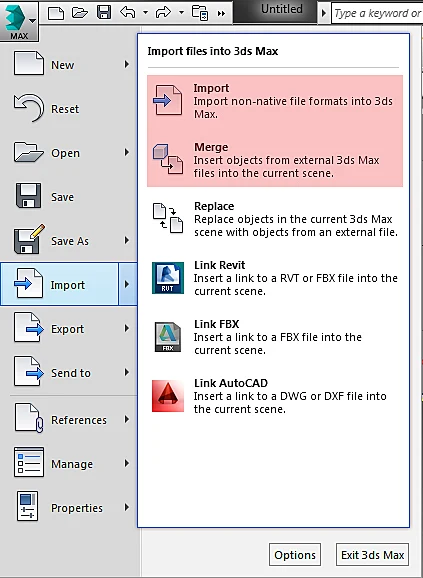Choose the Link AutoCAD option title
The width and height of the screenshot is (423, 578).
[231, 383]
